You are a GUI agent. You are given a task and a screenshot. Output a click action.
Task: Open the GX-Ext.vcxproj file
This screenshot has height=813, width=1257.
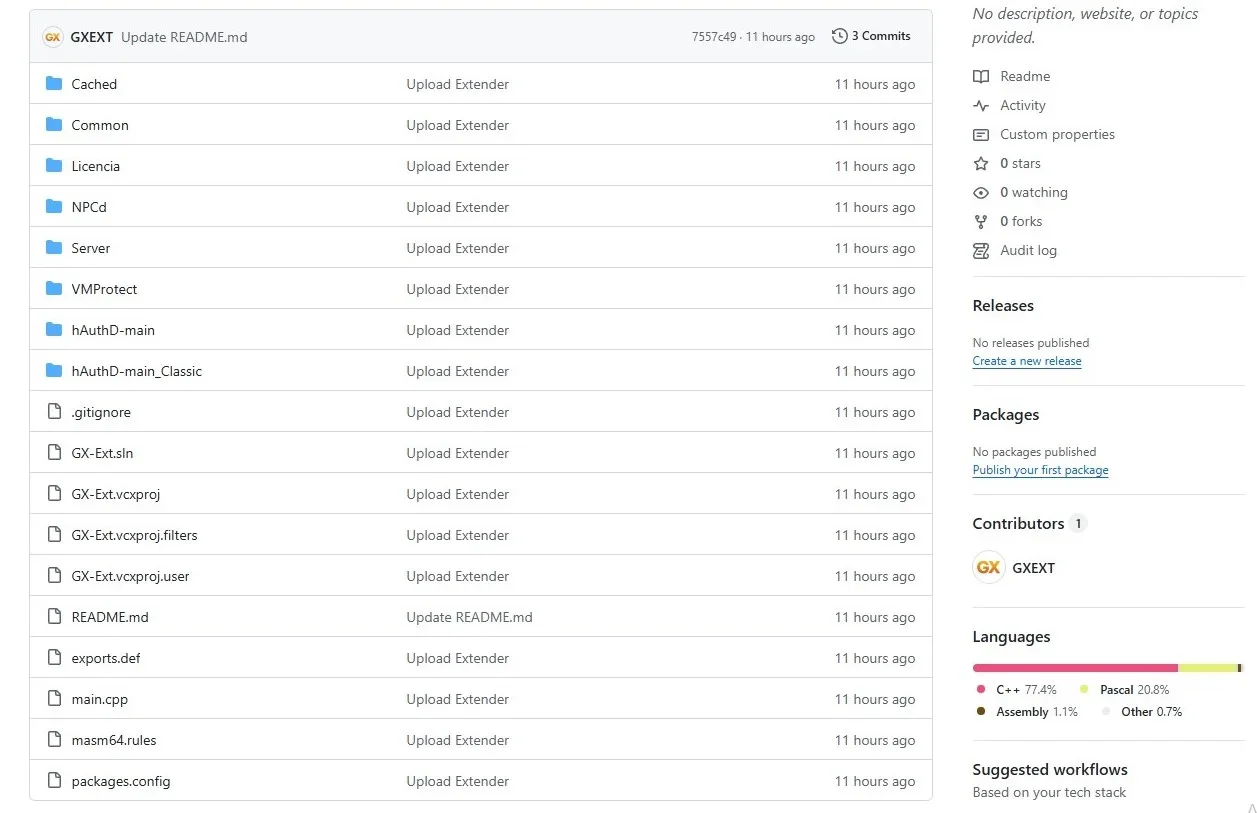[116, 494]
